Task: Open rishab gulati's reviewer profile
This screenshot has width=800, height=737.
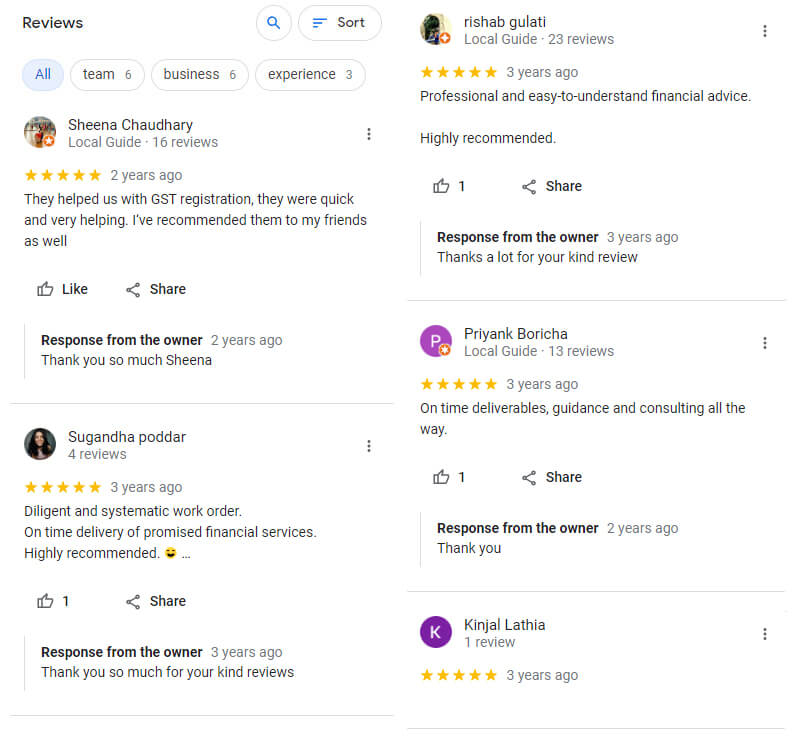Action: coord(505,22)
